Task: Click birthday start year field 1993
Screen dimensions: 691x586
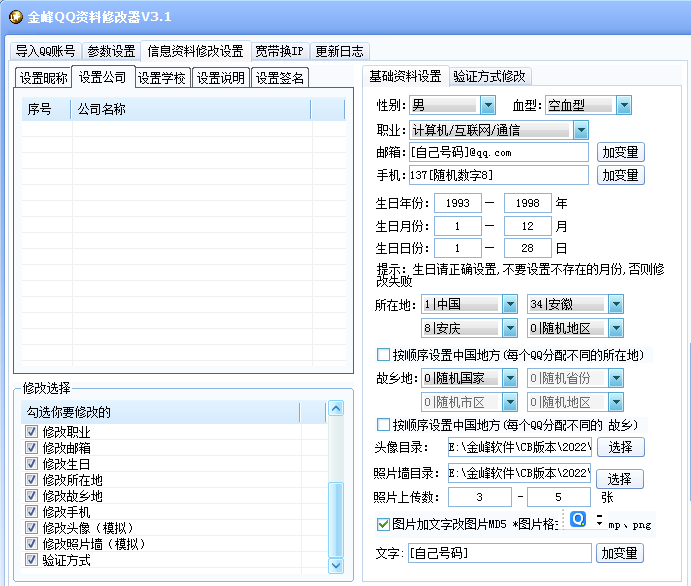Action: click(458, 203)
